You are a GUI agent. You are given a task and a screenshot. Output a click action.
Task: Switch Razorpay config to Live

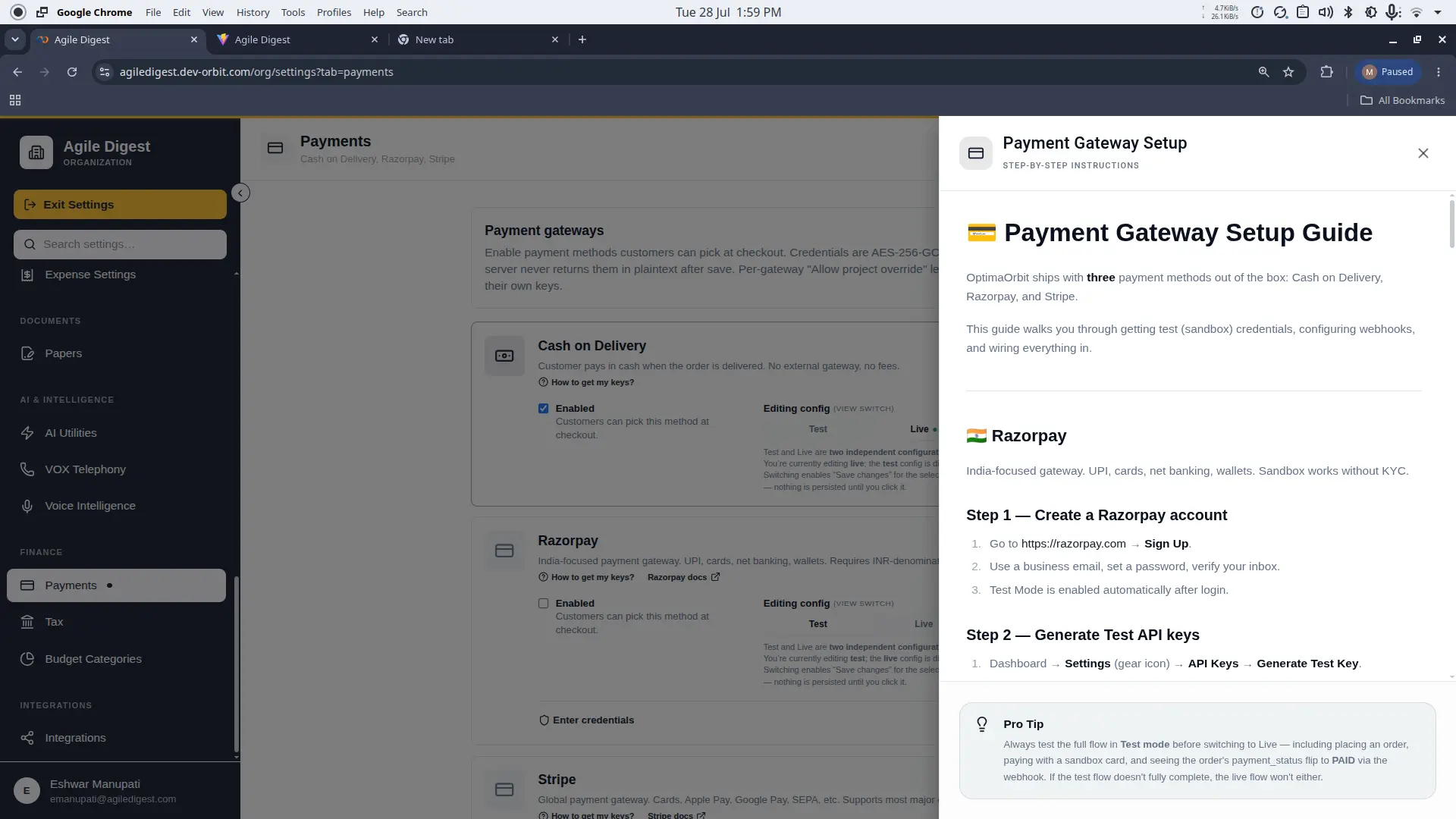click(x=923, y=624)
